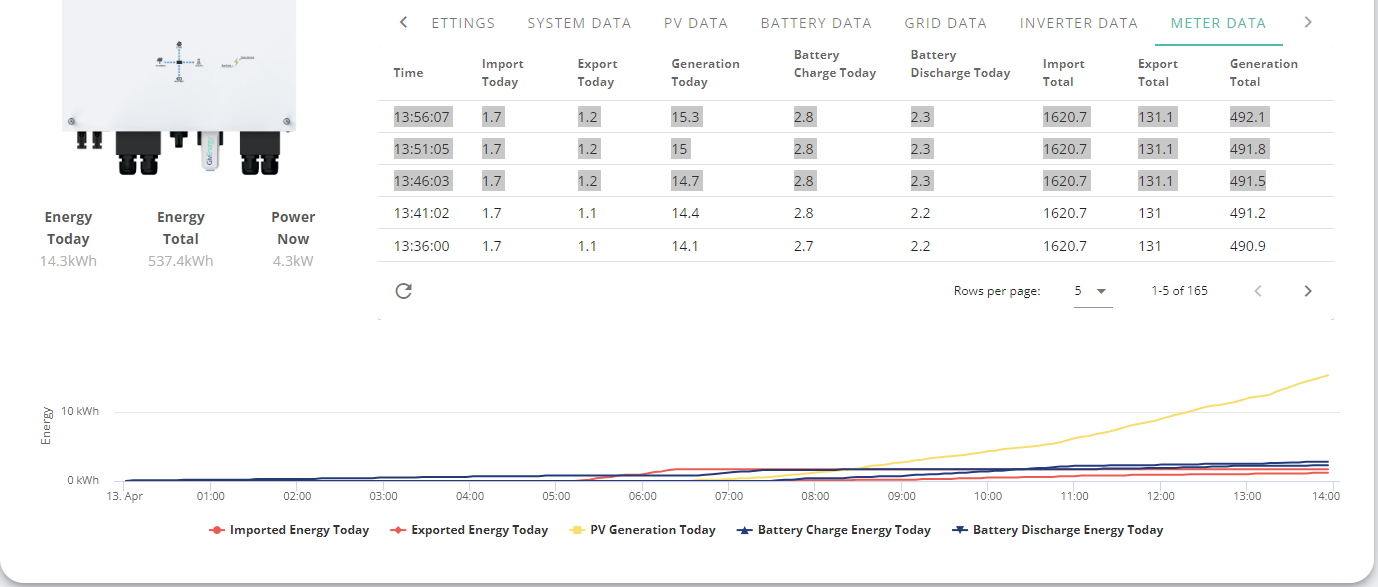The width and height of the screenshot is (1378, 587).
Task: Select the 13:41:02 table row
Action: (x=856, y=213)
